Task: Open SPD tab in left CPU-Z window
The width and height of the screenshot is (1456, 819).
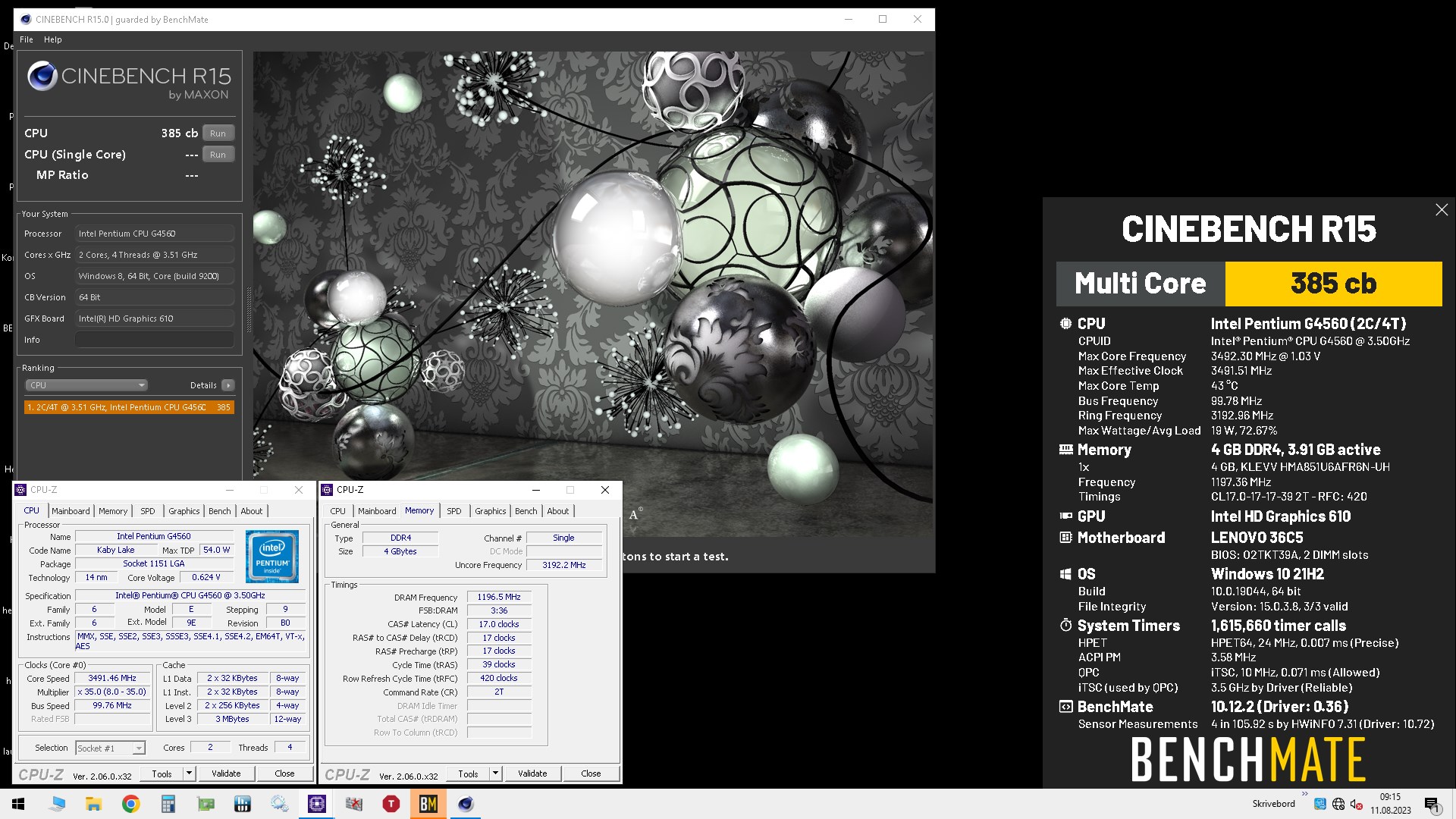Action: [x=148, y=511]
